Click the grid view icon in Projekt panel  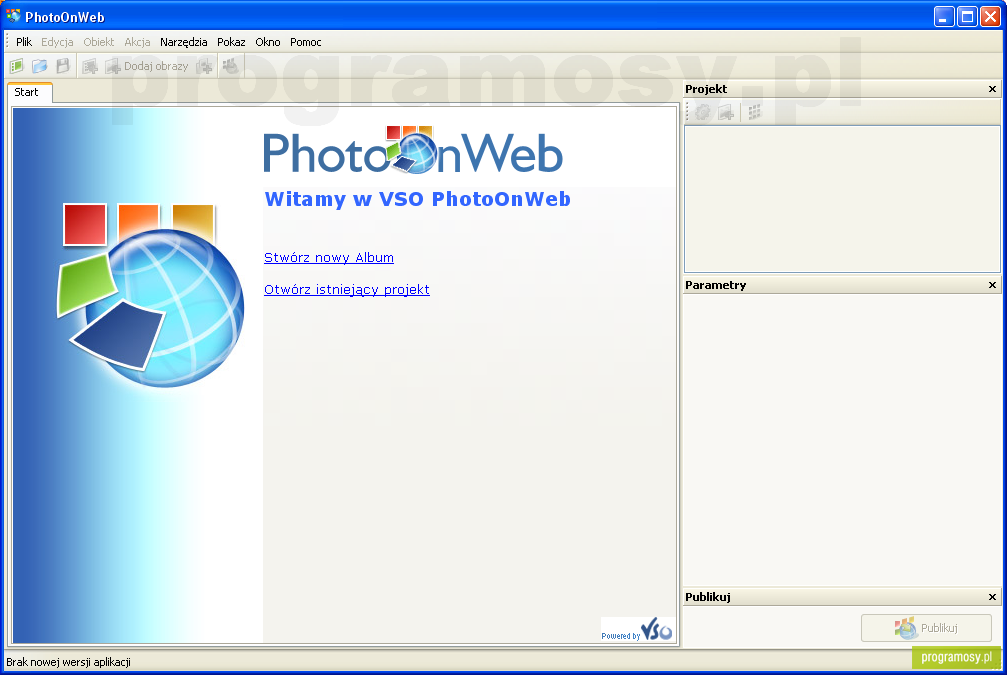click(755, 112)
